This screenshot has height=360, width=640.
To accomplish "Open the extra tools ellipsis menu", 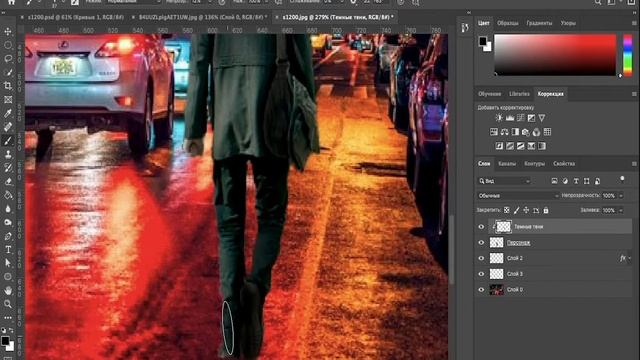I will [x=8, y=317].
